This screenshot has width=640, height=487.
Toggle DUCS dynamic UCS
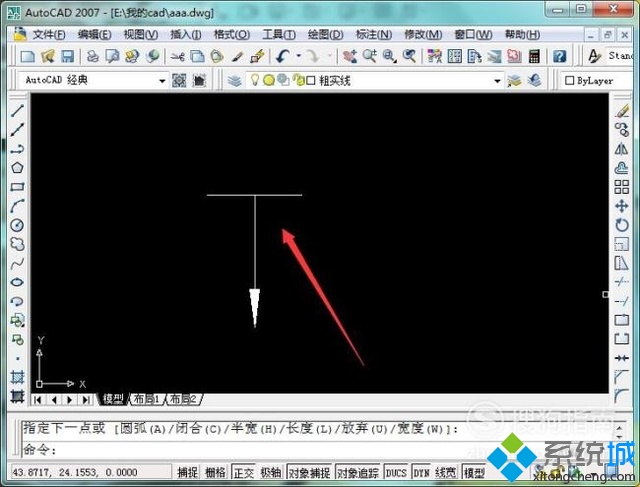click(x=396, y=472)
